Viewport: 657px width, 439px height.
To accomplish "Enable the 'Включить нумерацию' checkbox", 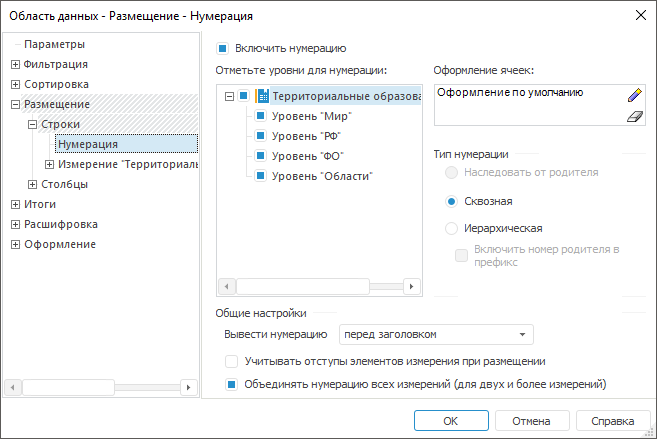I will point(223,48).
